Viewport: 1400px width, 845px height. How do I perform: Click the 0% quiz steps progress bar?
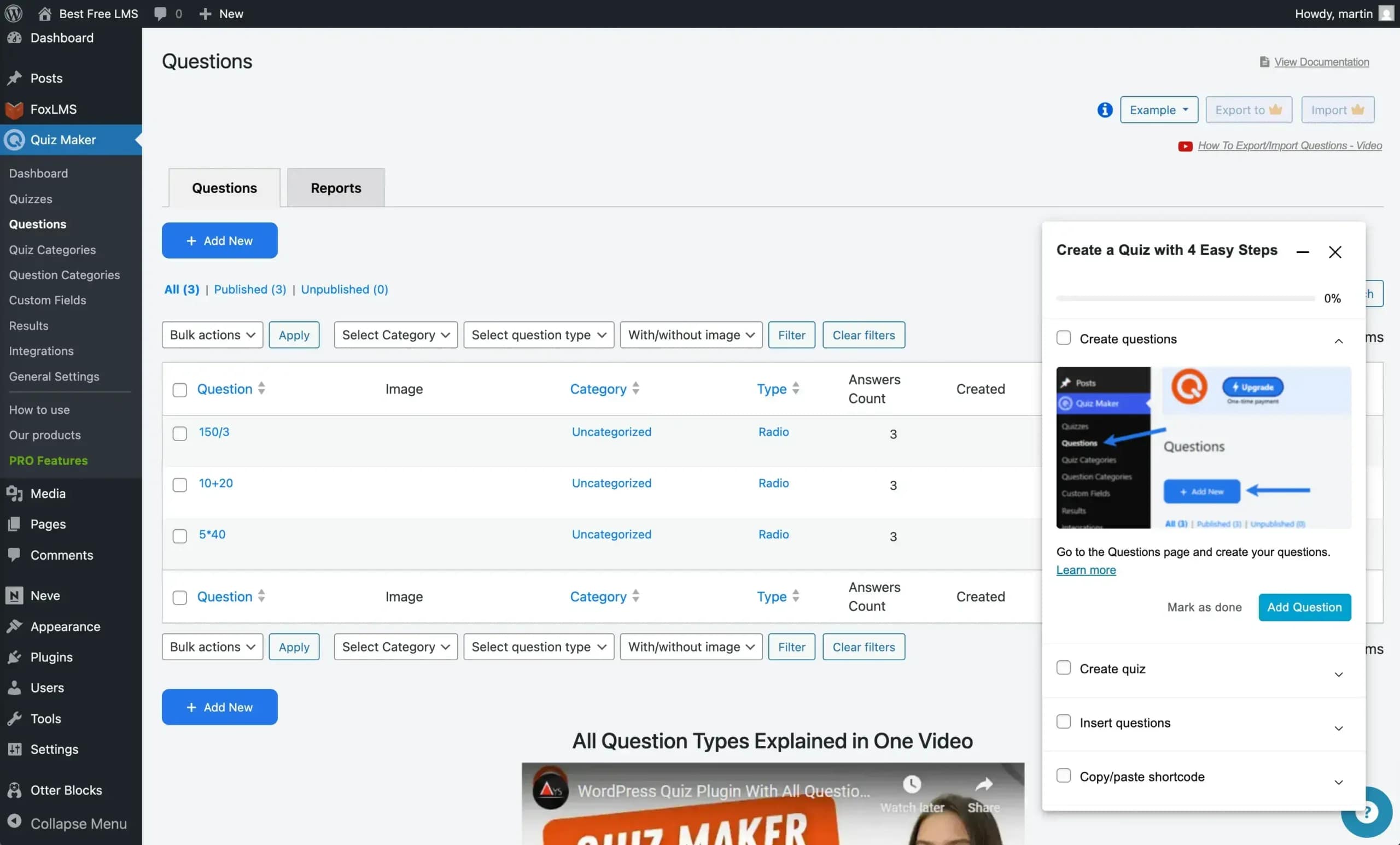1185,298
